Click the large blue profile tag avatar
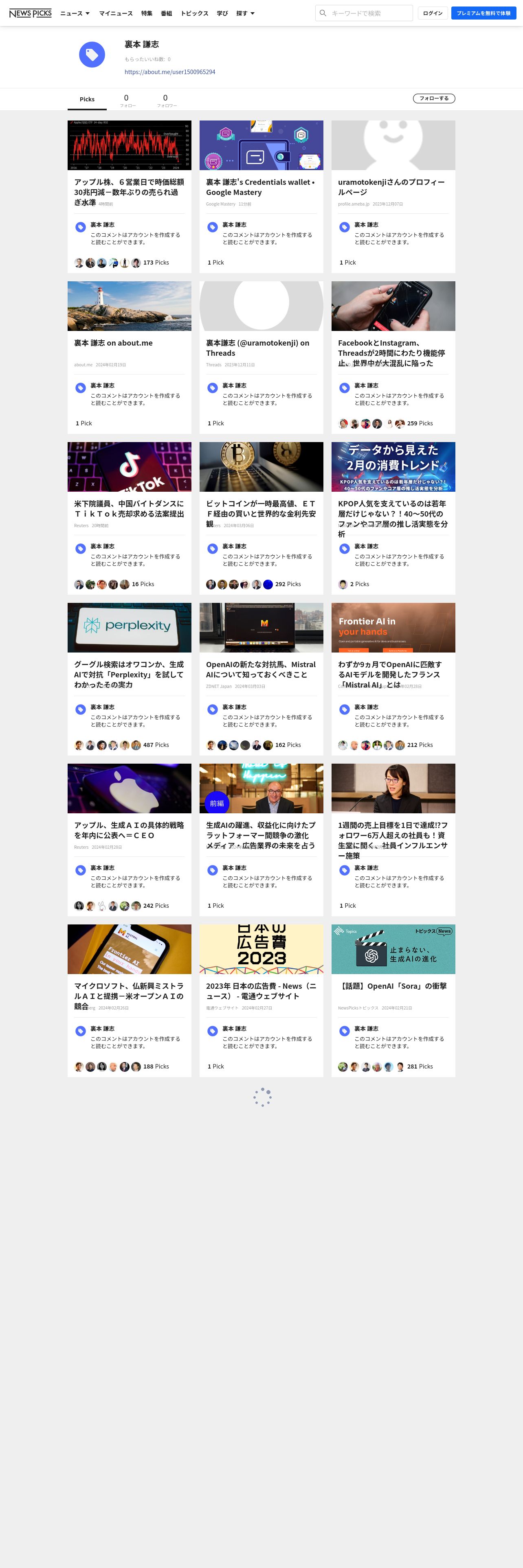The width and height of the screenshot is (523, 1568). click(x=92, y=55)
